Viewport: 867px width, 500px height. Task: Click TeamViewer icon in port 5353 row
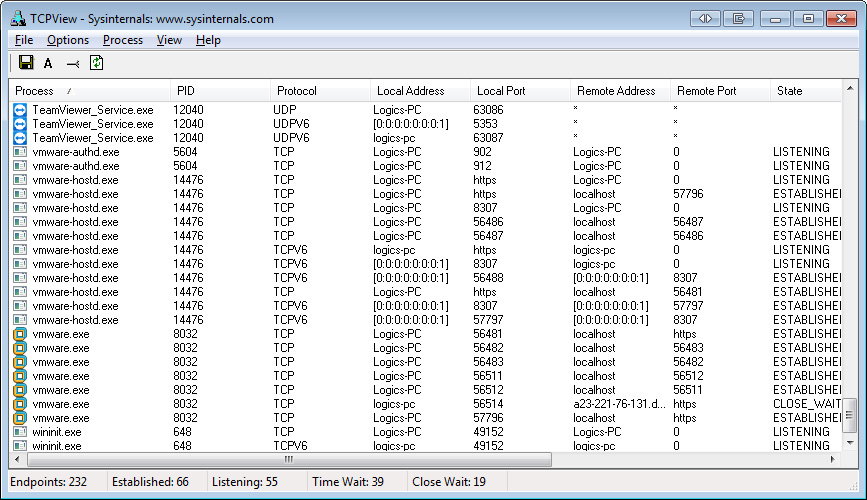tap(20, 123)
